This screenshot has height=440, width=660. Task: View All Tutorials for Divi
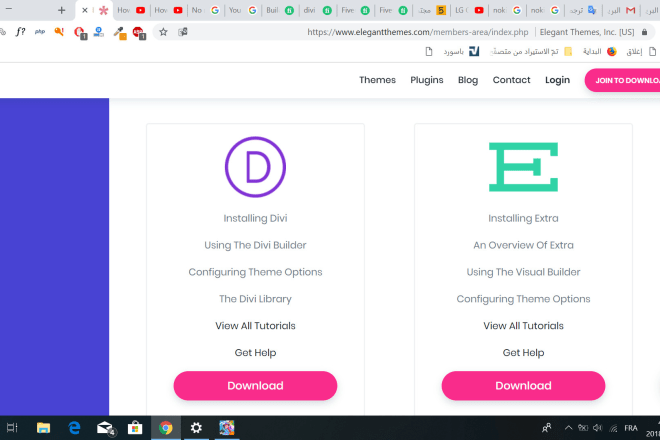255,326
